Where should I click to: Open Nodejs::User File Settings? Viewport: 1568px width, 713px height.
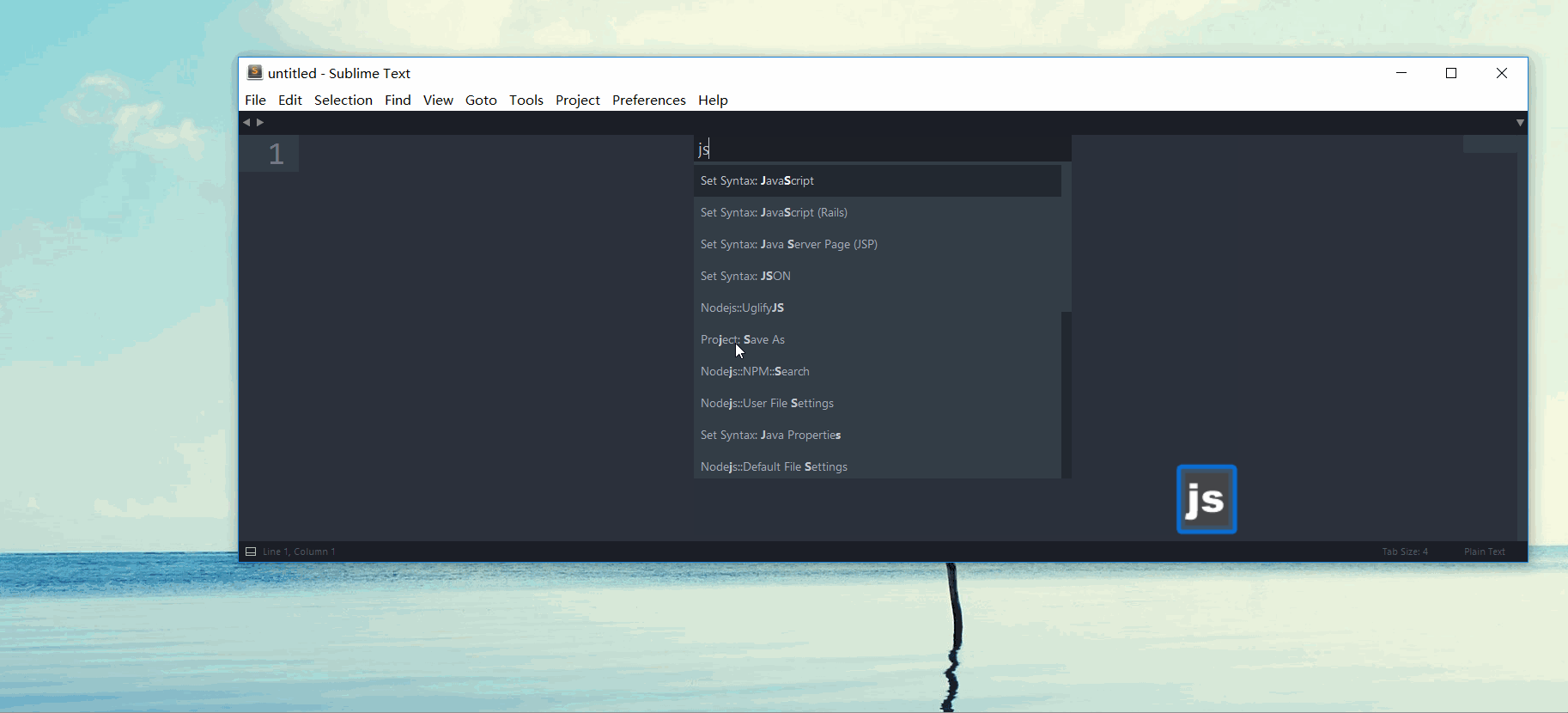click(878, 403)
